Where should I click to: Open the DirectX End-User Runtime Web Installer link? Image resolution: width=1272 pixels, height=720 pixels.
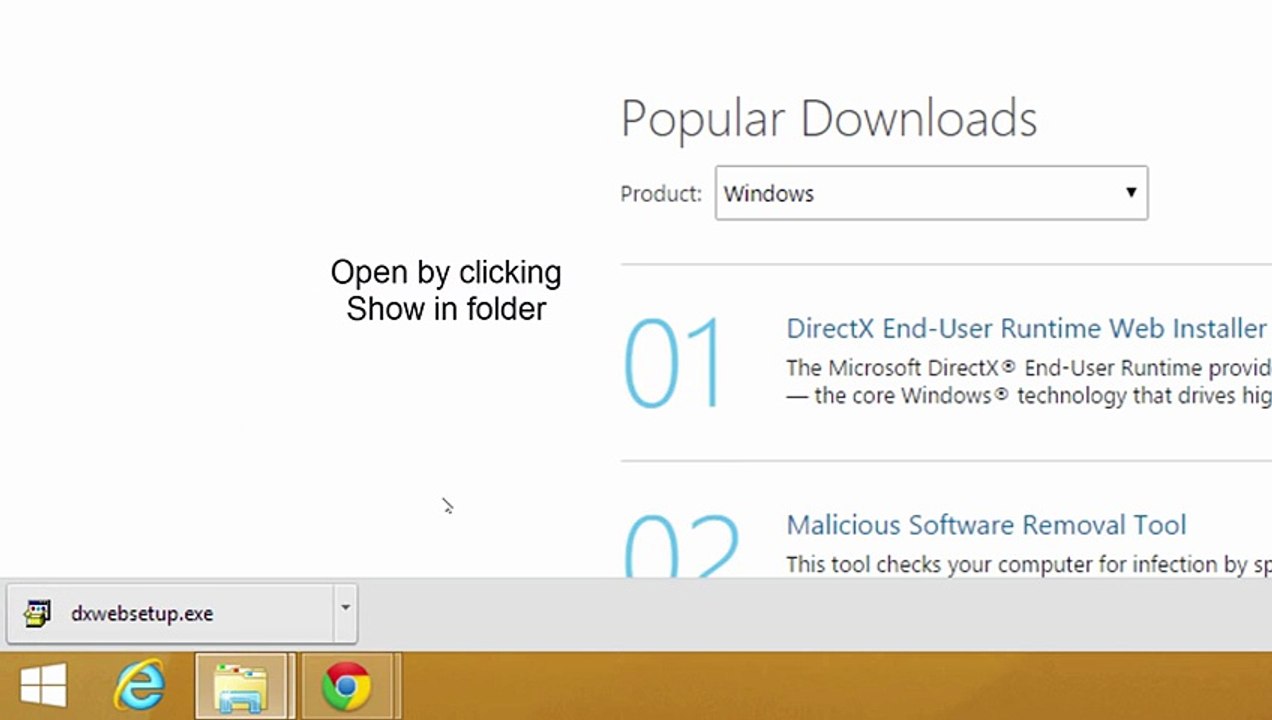click(x=1026, y=328)
